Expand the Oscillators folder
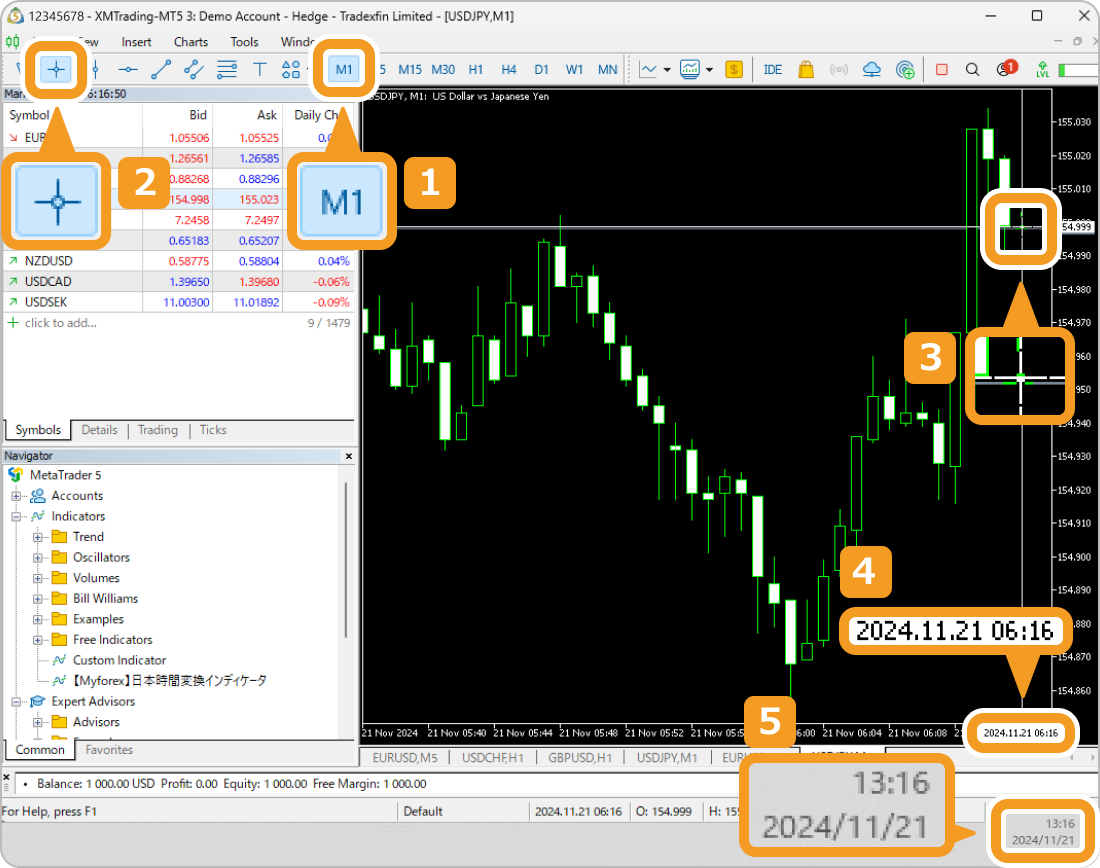Image resolution: width=1100 pixels, height=868 pixels. pos(38,557)
